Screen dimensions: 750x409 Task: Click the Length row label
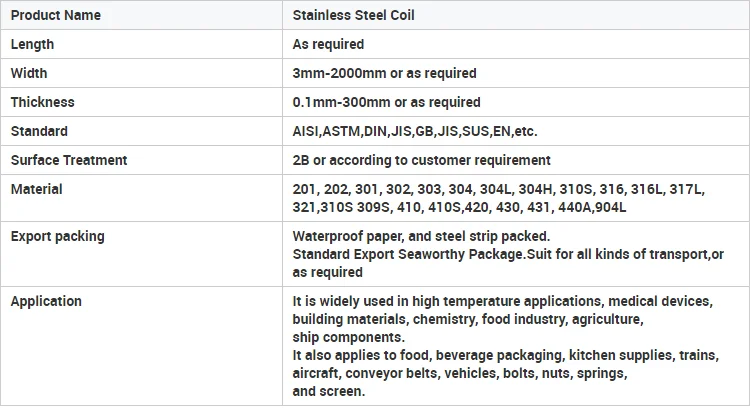pos(32,44)
